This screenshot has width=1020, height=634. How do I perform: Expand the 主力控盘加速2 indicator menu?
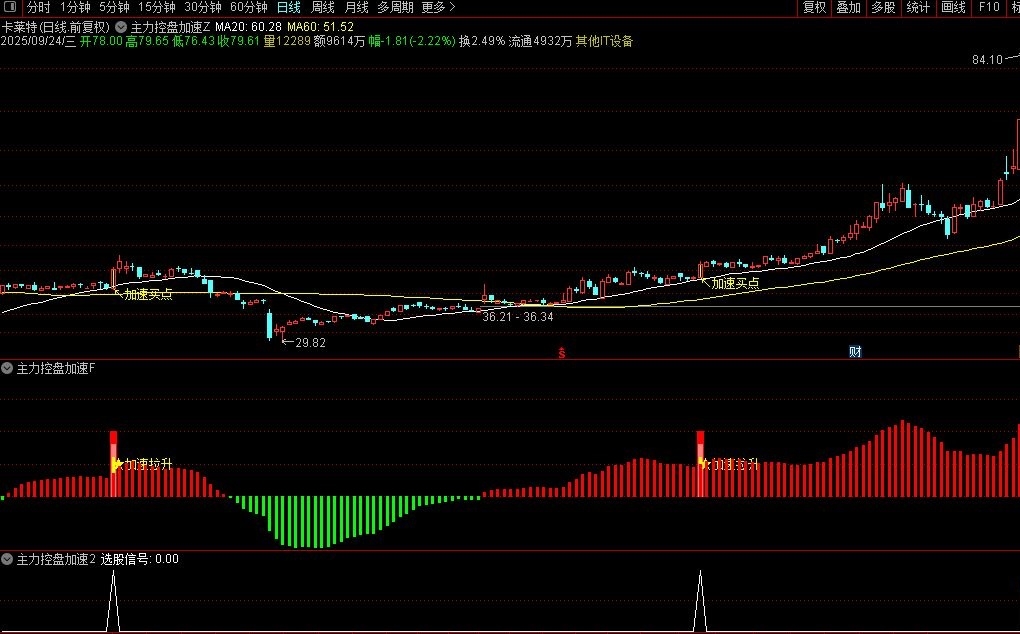click(x=7, y=559)
